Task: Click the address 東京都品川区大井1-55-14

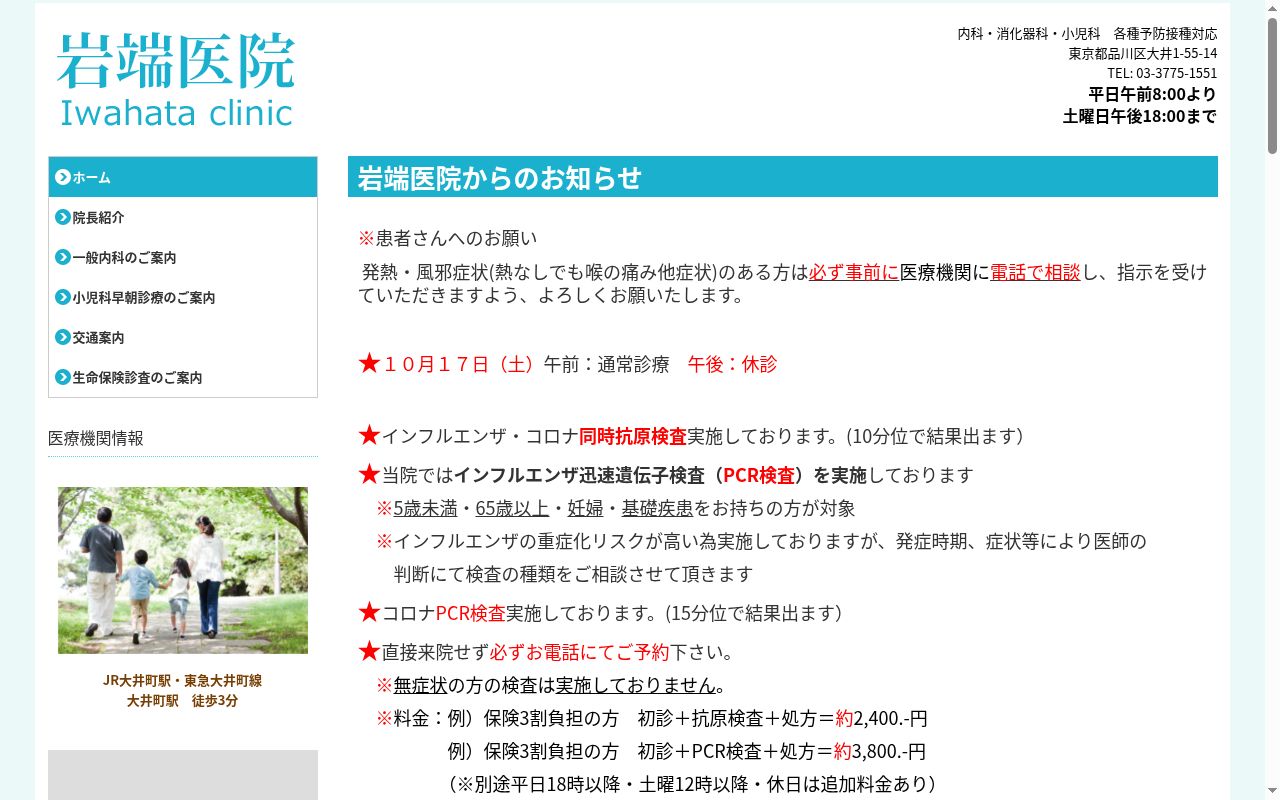Action: point(1143,53)
